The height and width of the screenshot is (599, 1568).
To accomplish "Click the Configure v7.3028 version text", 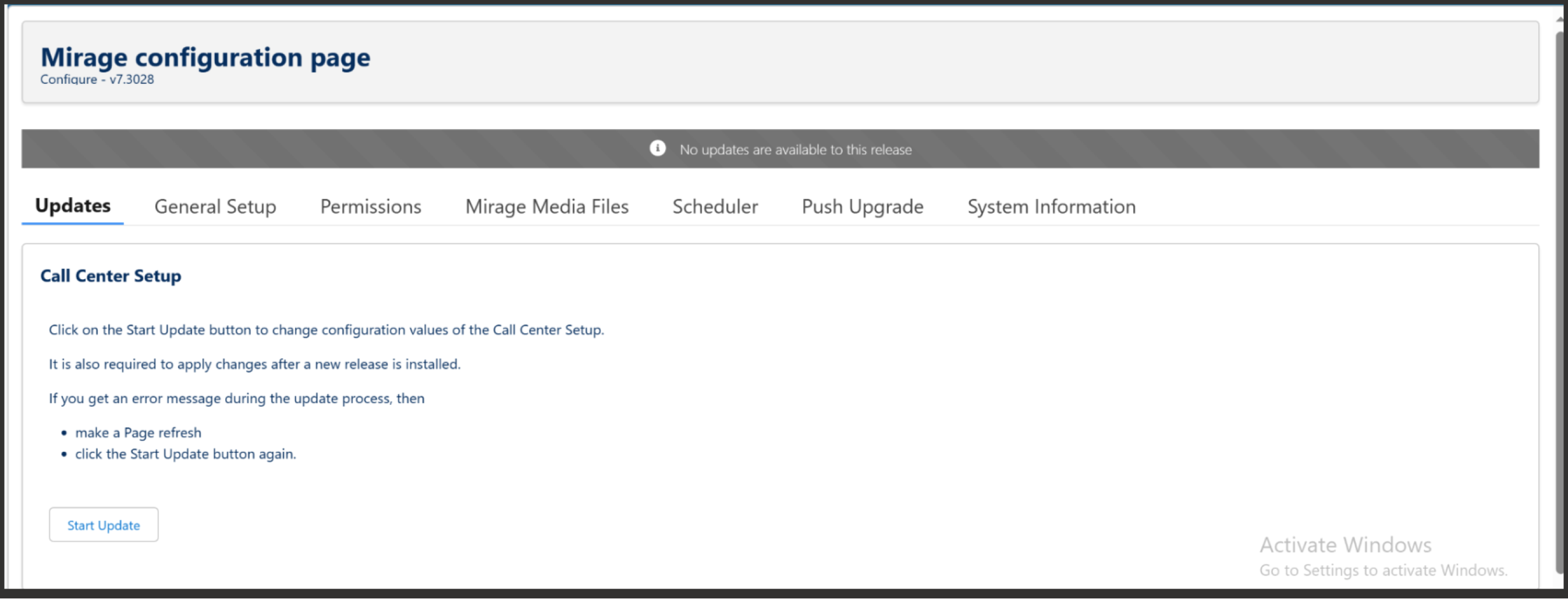I will (97, 80).
